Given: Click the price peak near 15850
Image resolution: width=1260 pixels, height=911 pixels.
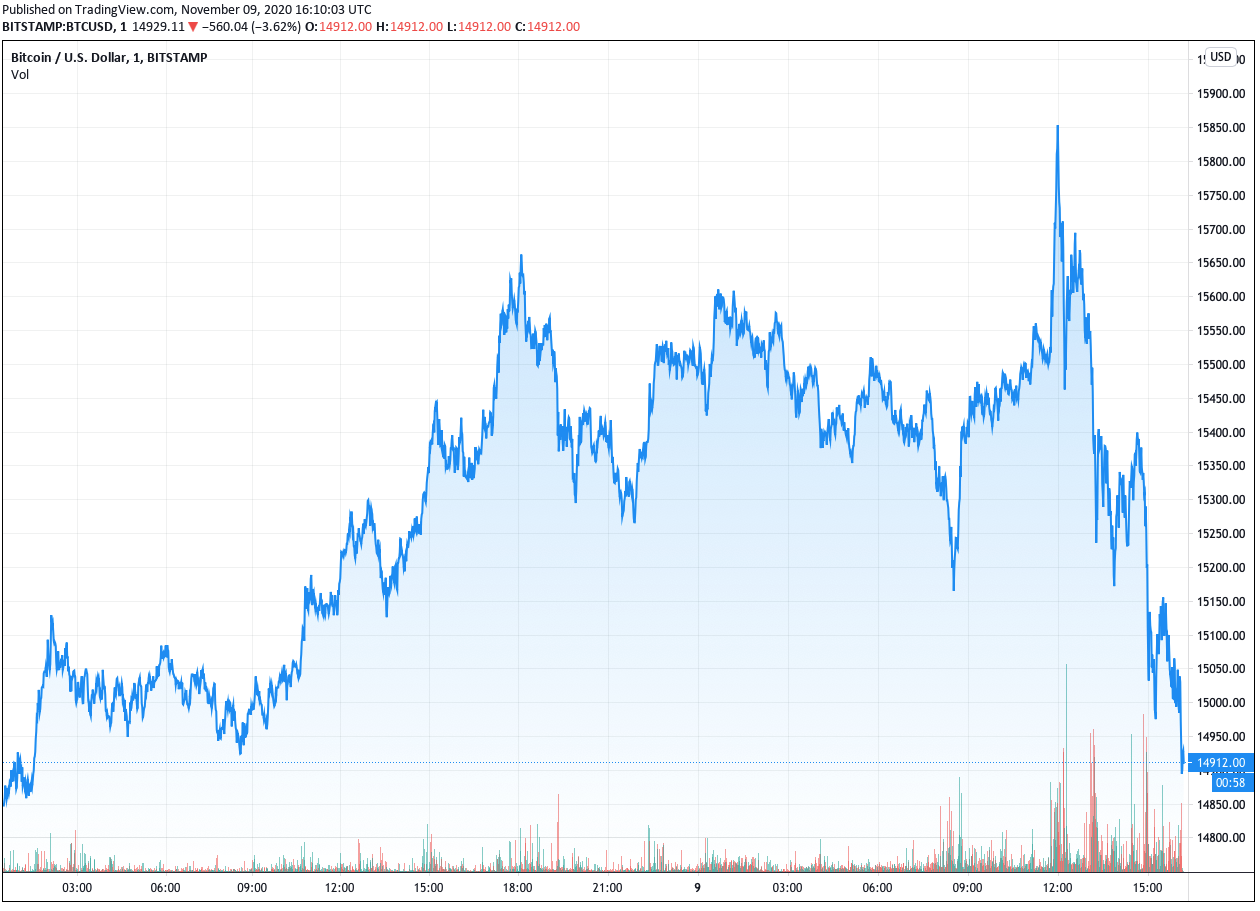Looking at the screenshot, I should 1057,128.
